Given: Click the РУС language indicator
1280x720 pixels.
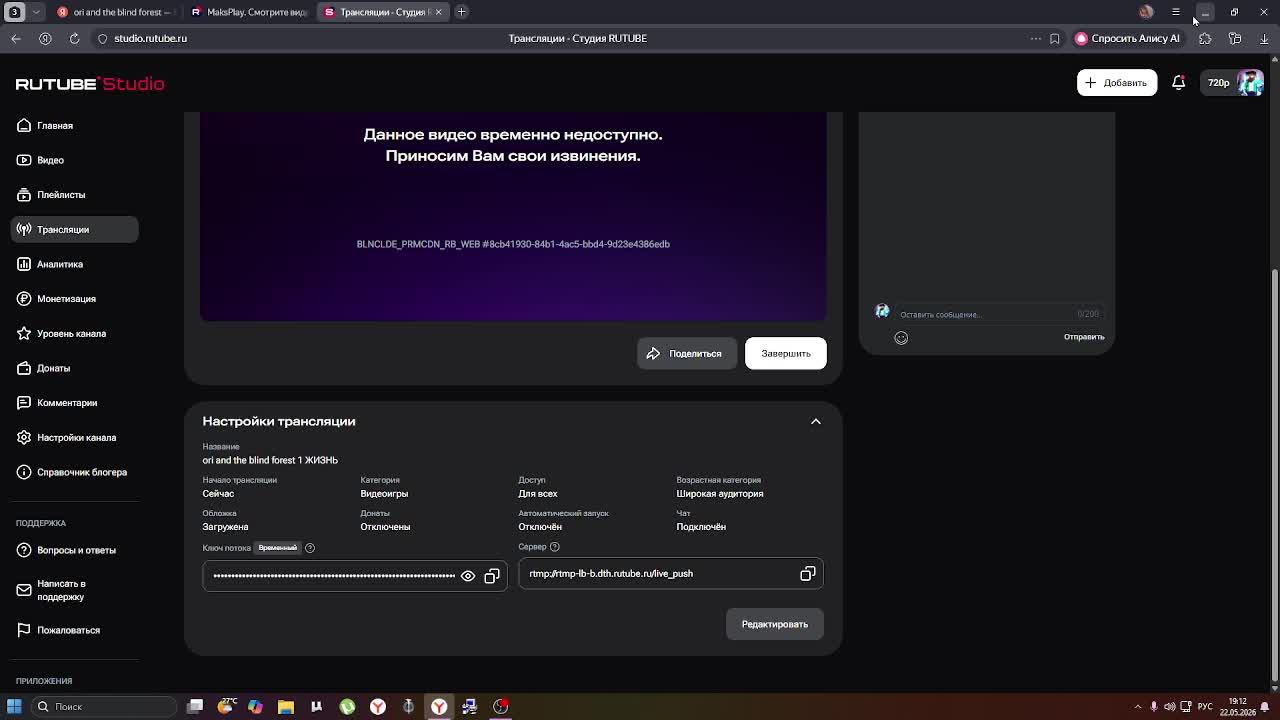Looking at the screenshot, I should 1206,707.
